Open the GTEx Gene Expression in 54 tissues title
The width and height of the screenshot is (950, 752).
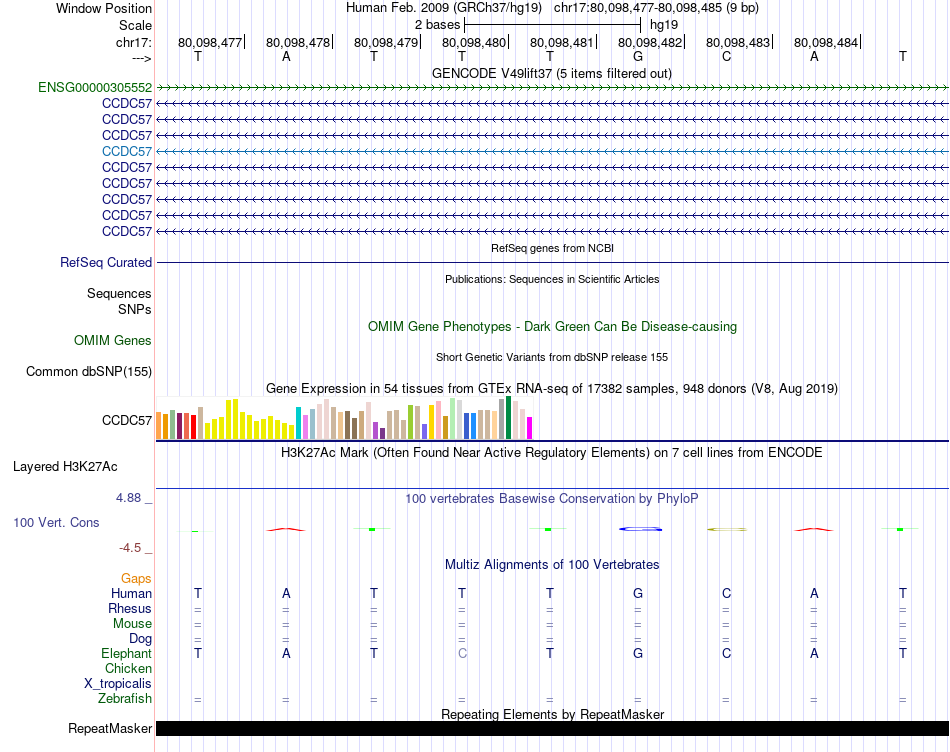click(552, 388)
